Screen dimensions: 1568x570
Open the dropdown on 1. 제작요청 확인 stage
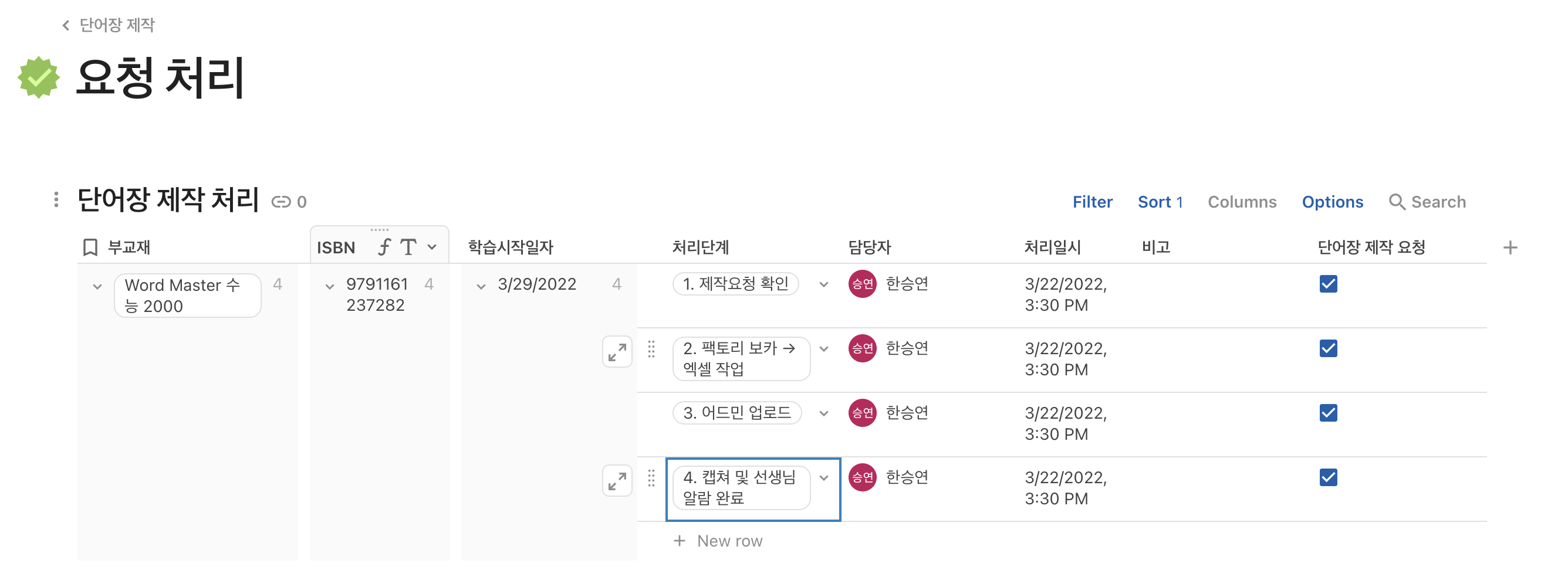click(x=824, y=283)
